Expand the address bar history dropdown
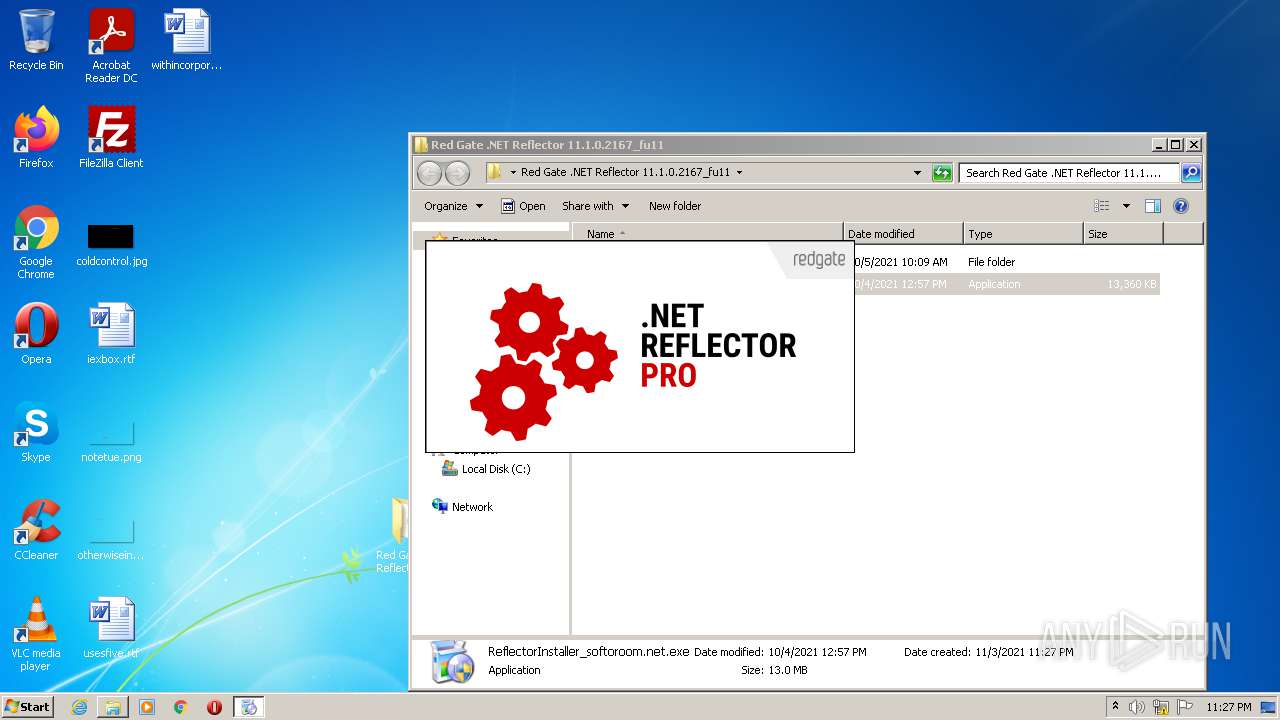Viewport: 1280px width, 720px height. (x=917, y=173)
